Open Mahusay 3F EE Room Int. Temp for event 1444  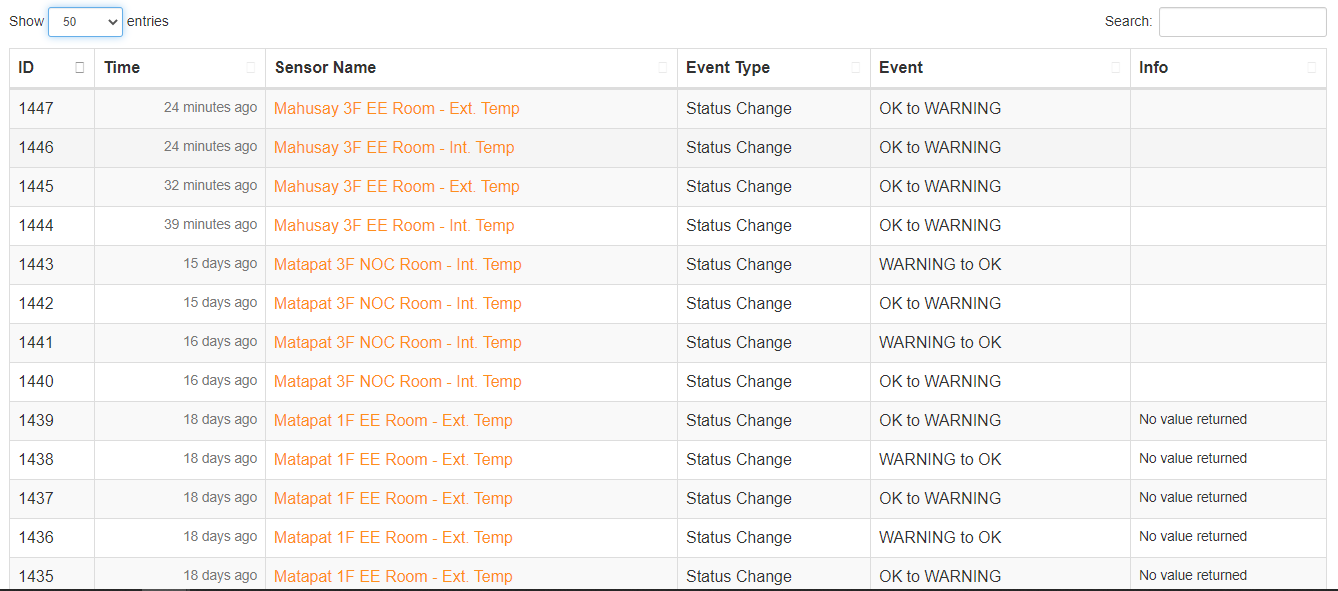coord(394,225)
